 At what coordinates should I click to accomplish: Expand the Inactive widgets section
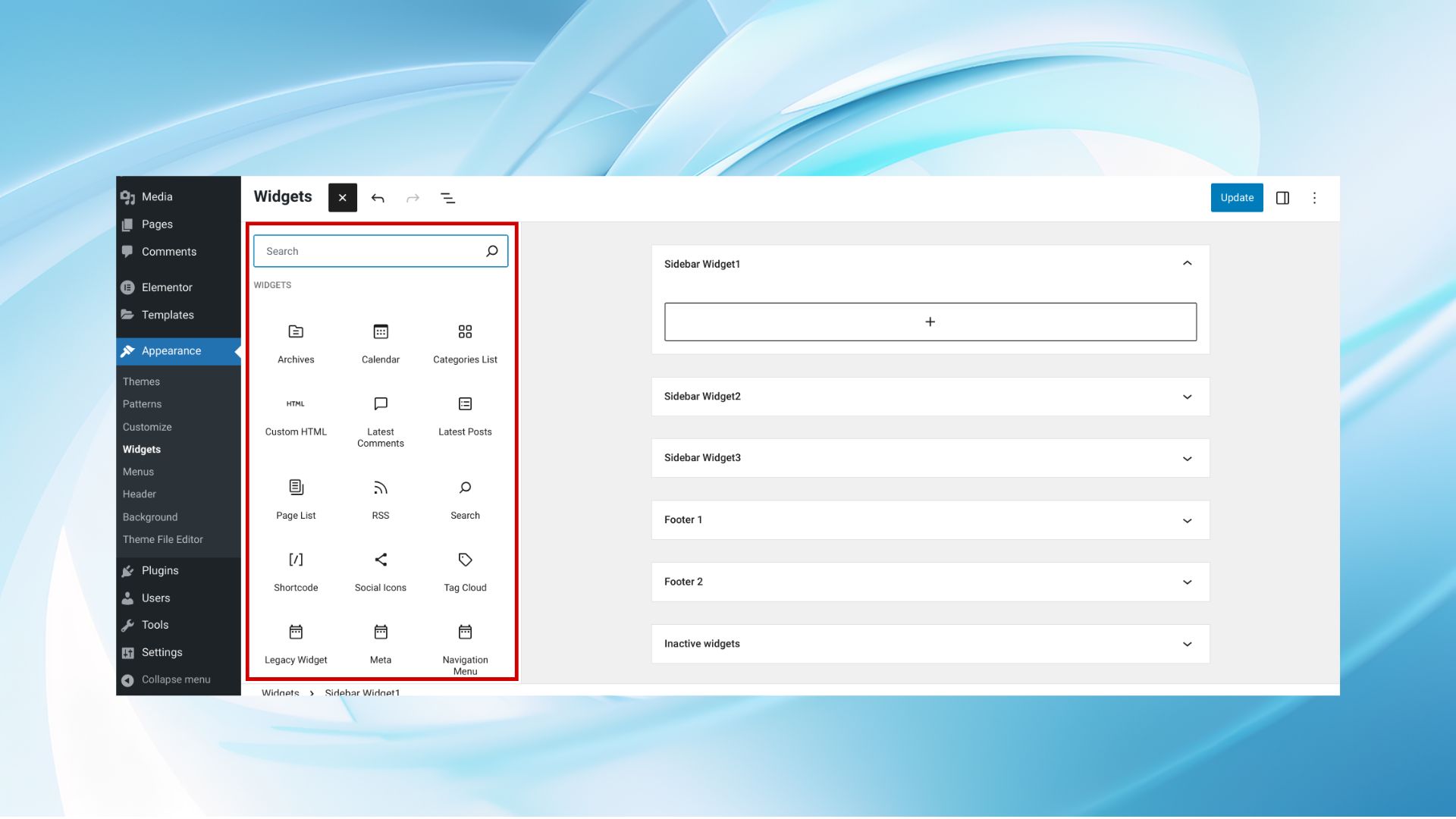(x=1187, y=644)
